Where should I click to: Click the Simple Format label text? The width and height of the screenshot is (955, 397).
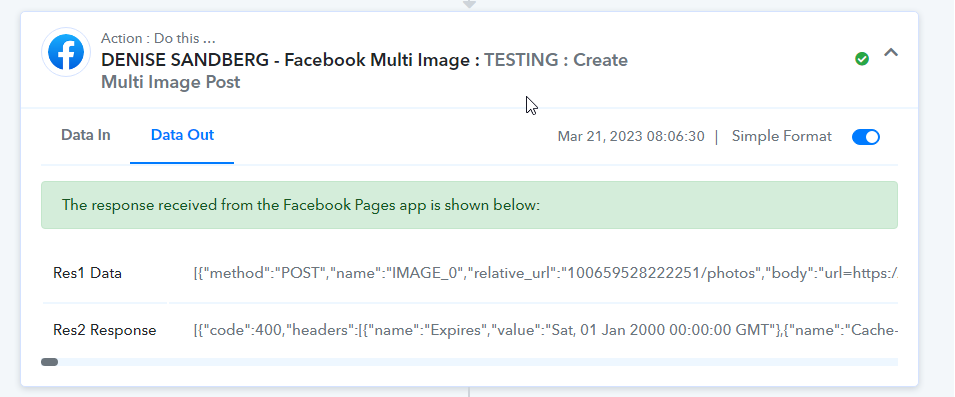tap(781, 136)
